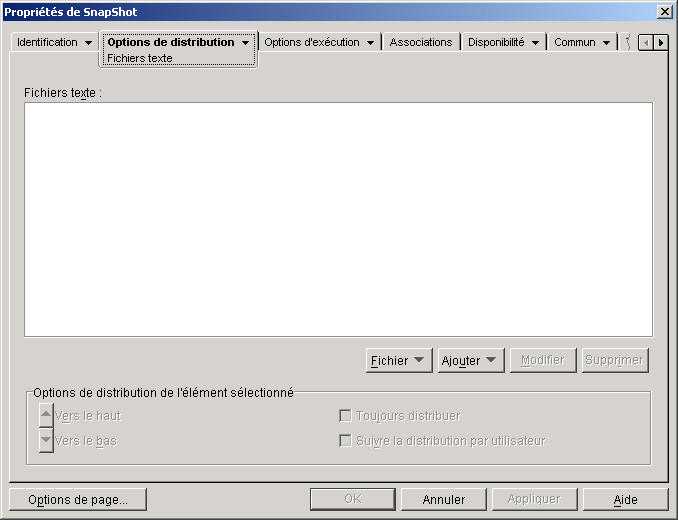Open the Ajouter dropdown button

pos(471,360)
